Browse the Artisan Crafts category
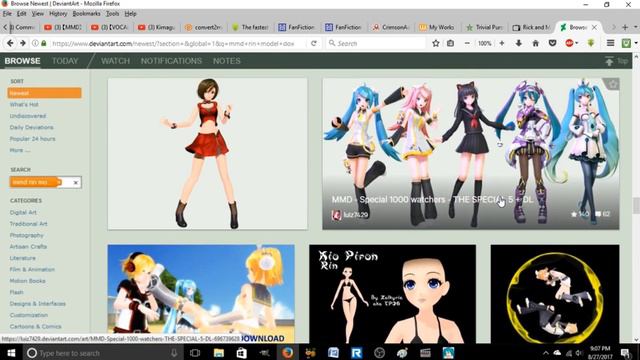 [28, 247]
